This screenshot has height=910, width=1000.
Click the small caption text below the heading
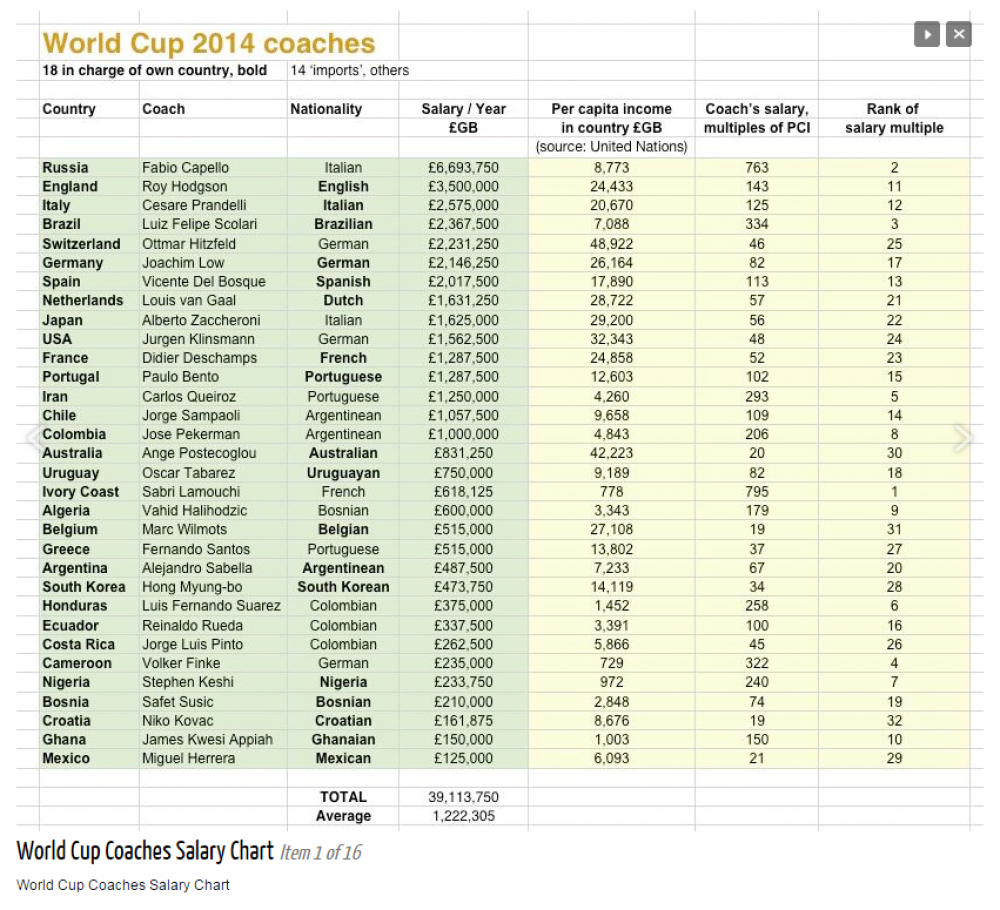point(123,885)
